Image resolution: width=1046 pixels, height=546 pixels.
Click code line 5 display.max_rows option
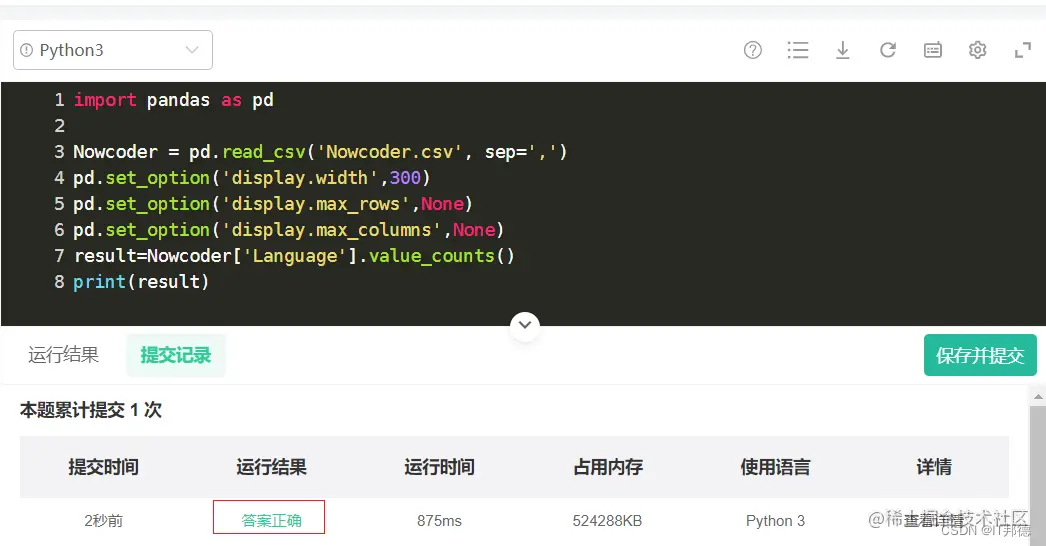tap(273, 204)
